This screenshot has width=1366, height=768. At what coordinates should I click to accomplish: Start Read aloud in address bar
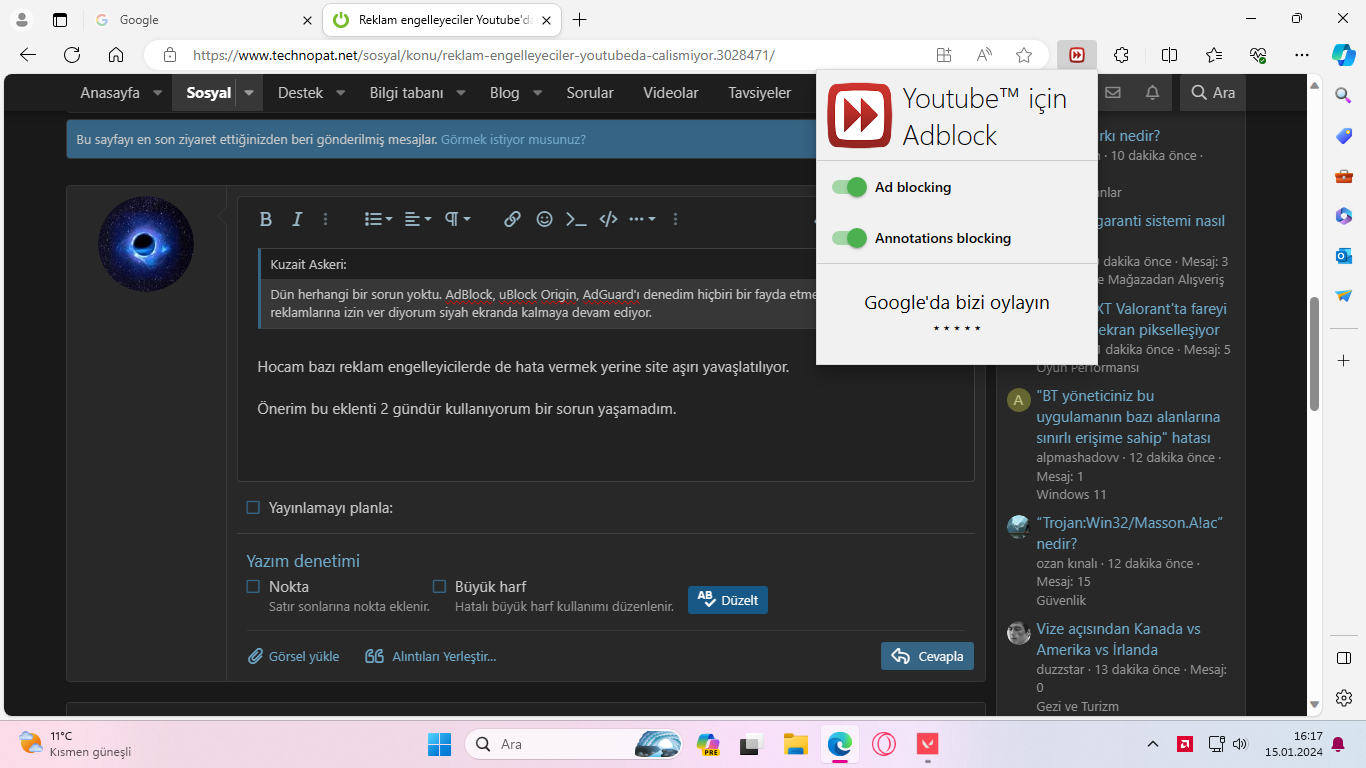tap(984, 55)
